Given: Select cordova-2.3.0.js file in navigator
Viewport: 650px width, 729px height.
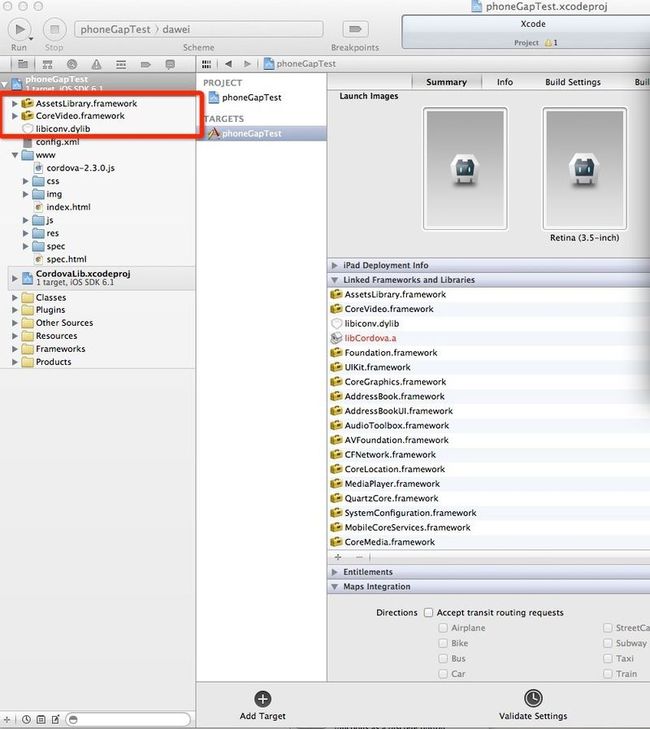Looking at the screenshot, I should click(80, 168).
